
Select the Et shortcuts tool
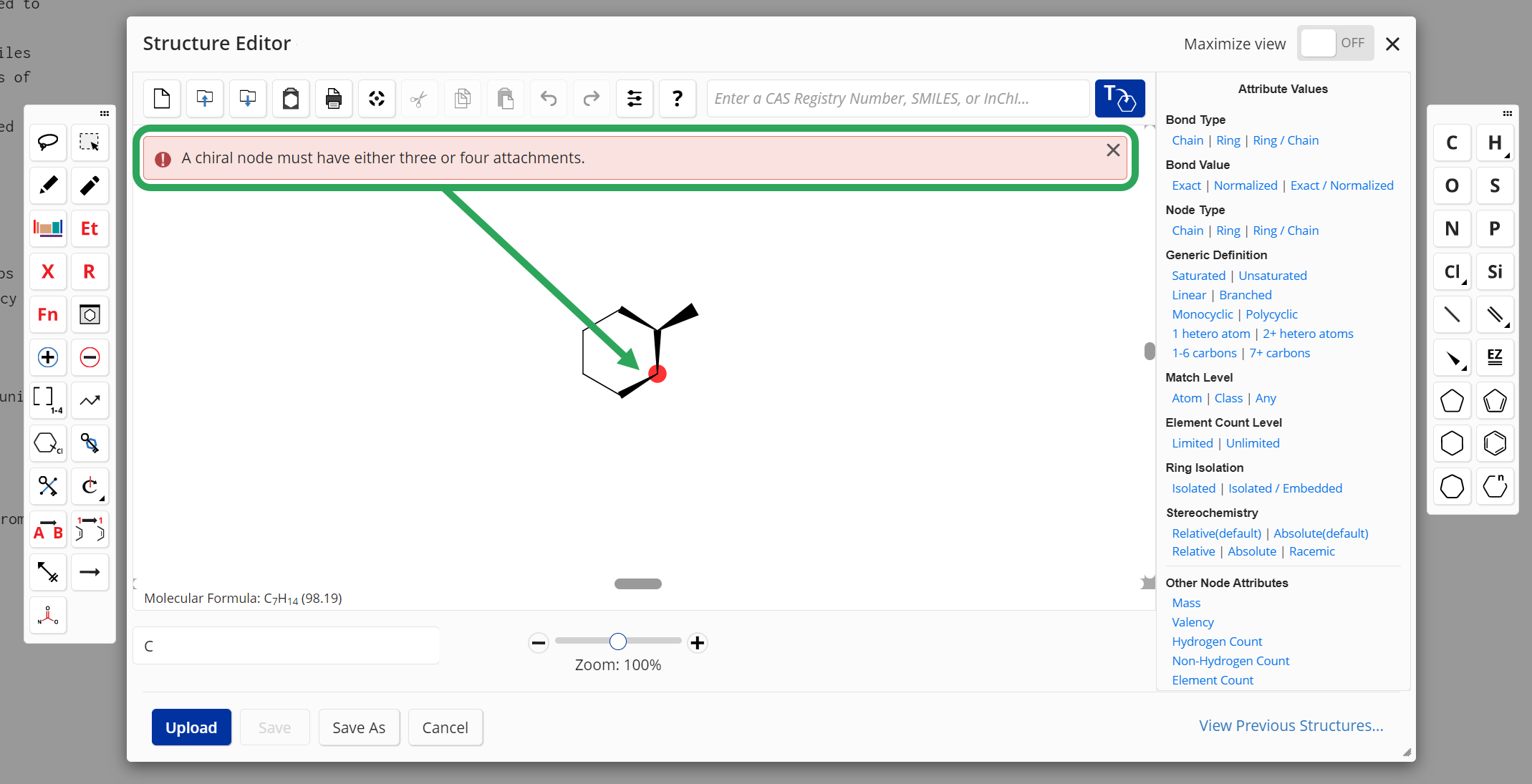pos(90,228)
